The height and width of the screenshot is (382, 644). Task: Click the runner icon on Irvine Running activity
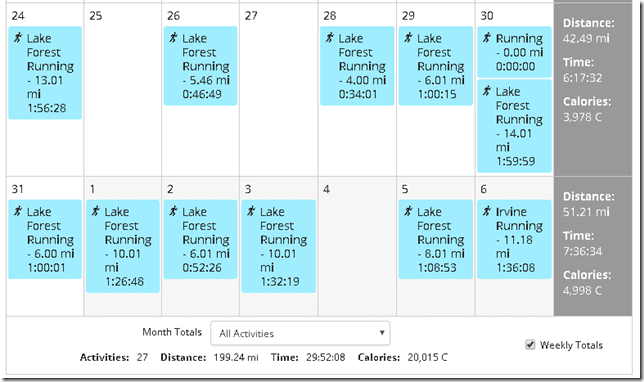click(x=487, y=211)
